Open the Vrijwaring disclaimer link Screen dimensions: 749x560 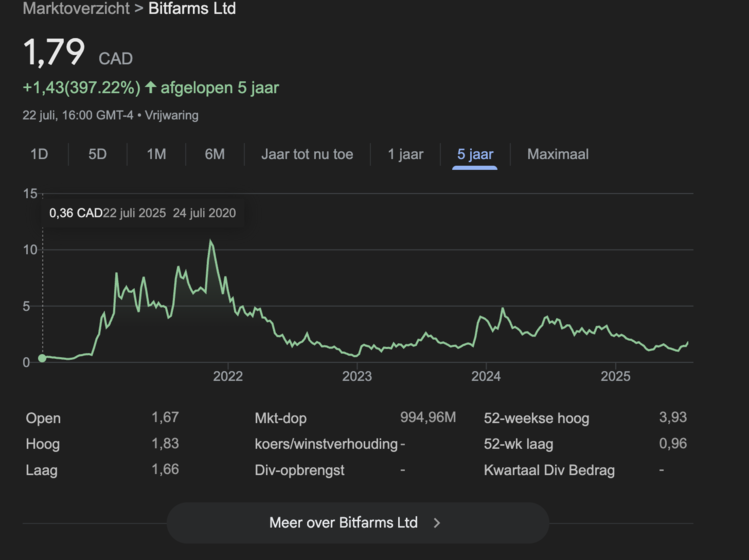pyautogui.click(x=171, y=115)
